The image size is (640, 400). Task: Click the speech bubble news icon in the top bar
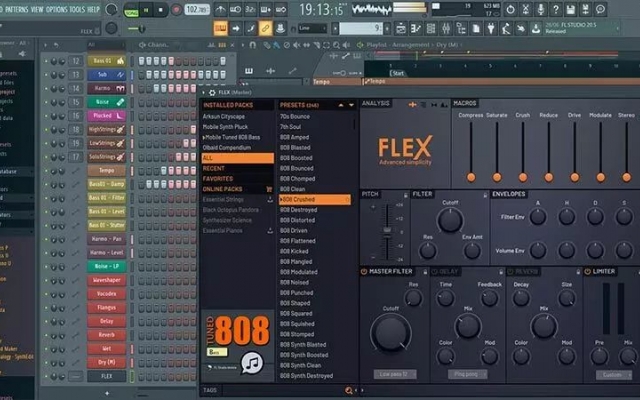[600, 9]
